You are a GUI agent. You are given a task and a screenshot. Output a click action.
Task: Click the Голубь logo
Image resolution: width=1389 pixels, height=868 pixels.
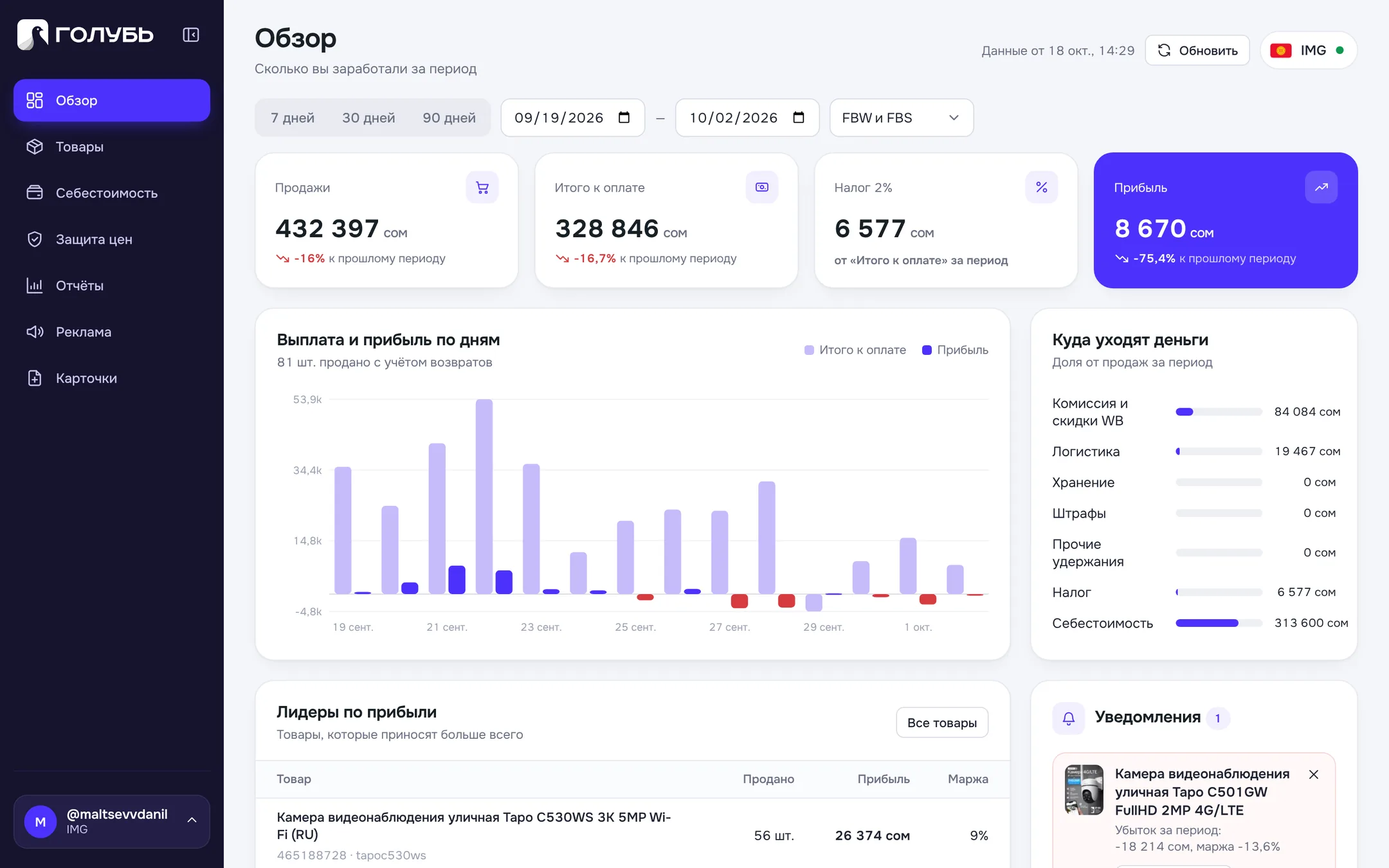(x=86, y=35)
